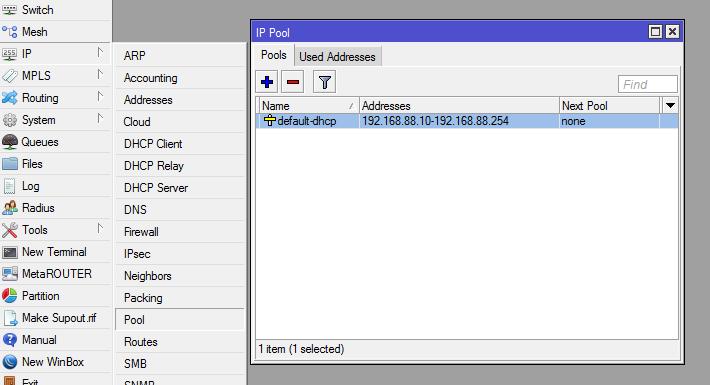Screen dimensions: 710x385
Task: Open the column selector dropdown arrow
Action: [x=670, y=106]
